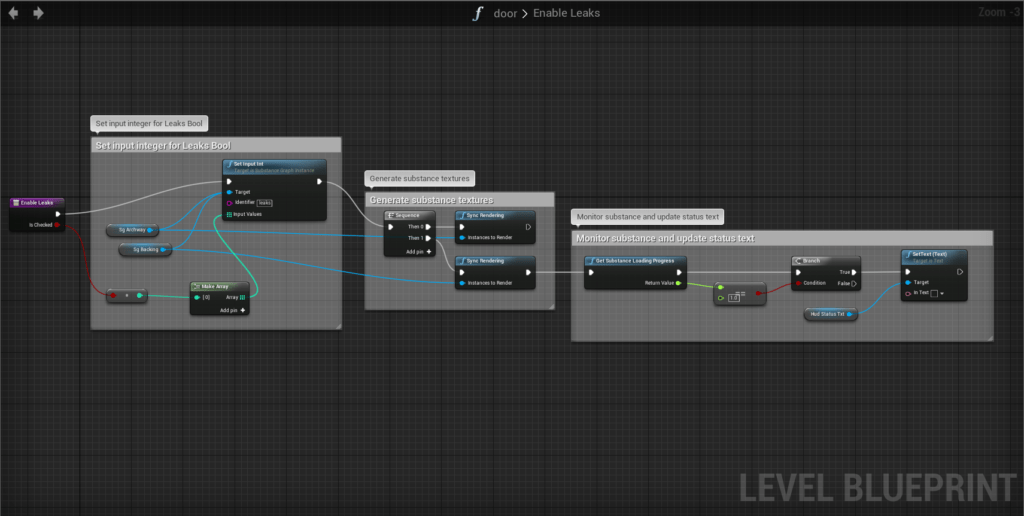Viewport: 1024px width, 516px height.
Task: Add pin on the Make Array node
Action: coord(233,310)
